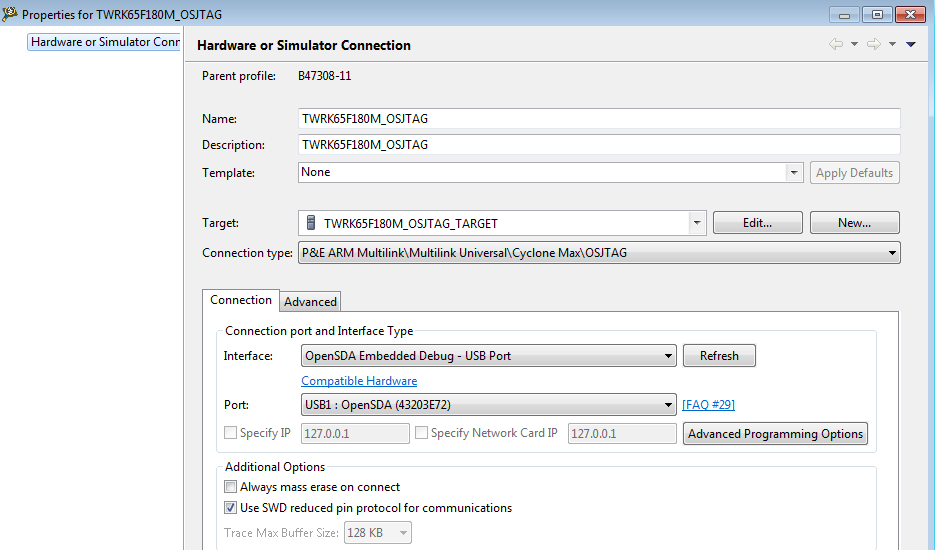Expand the Port selection dropdown
This screenshot has height=550, width=935.
point(668,405)
